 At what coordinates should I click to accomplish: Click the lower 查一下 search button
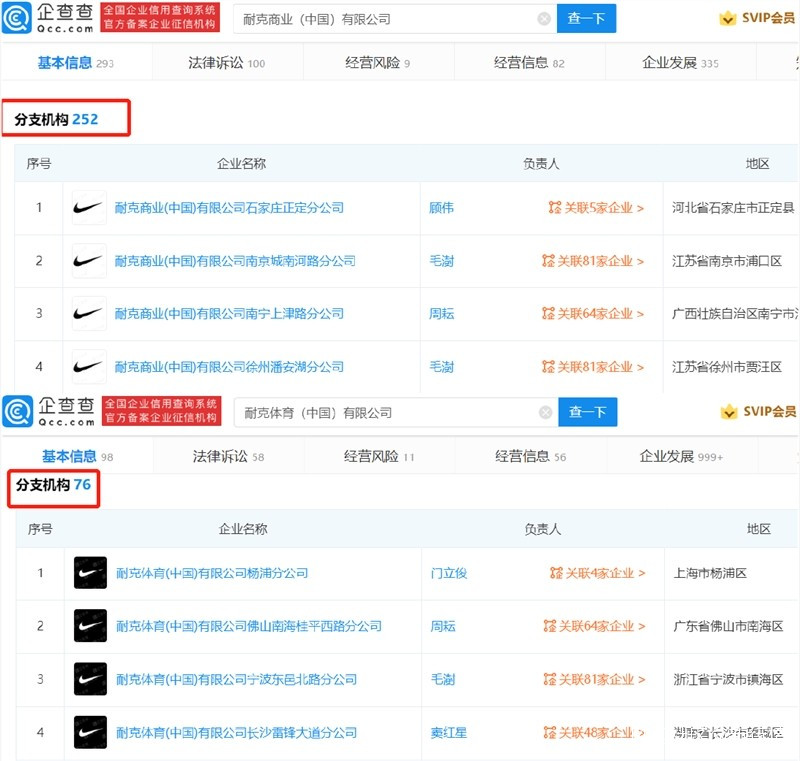(x=588, y=412)
